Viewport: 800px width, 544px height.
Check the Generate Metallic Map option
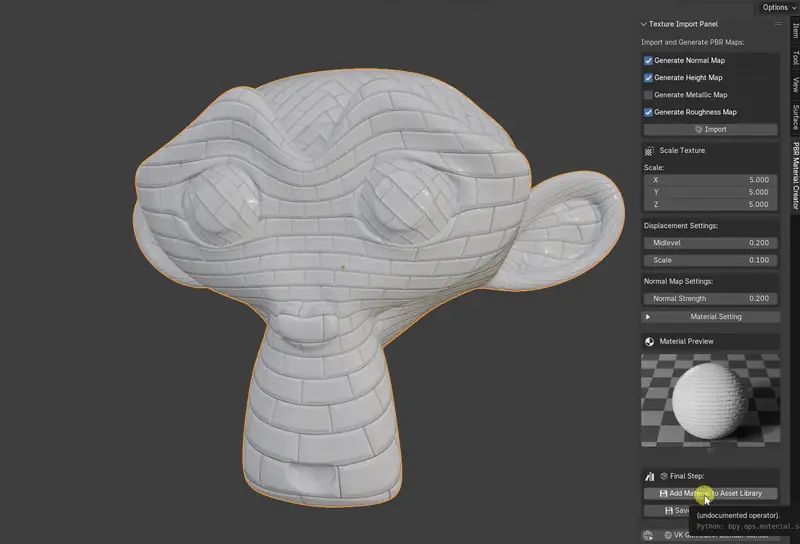tap(648, 95)
